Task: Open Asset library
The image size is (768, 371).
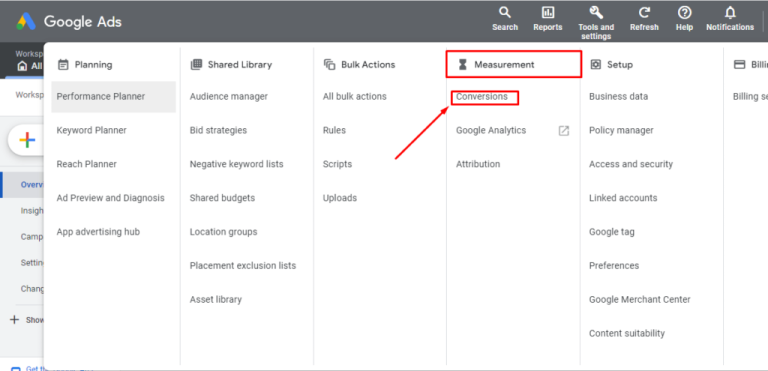Action: 216,299
